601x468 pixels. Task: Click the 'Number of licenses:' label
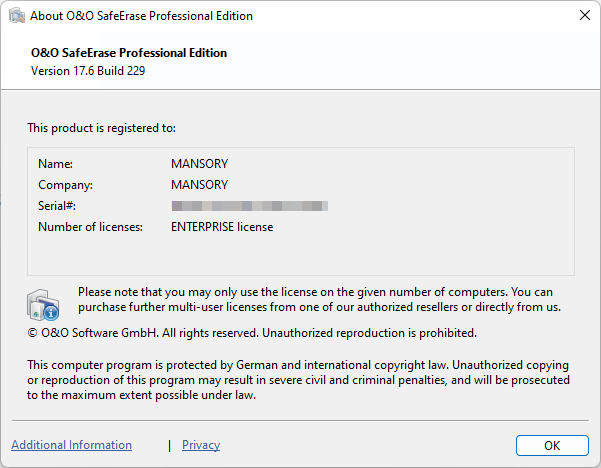click(x=90, y=227)
